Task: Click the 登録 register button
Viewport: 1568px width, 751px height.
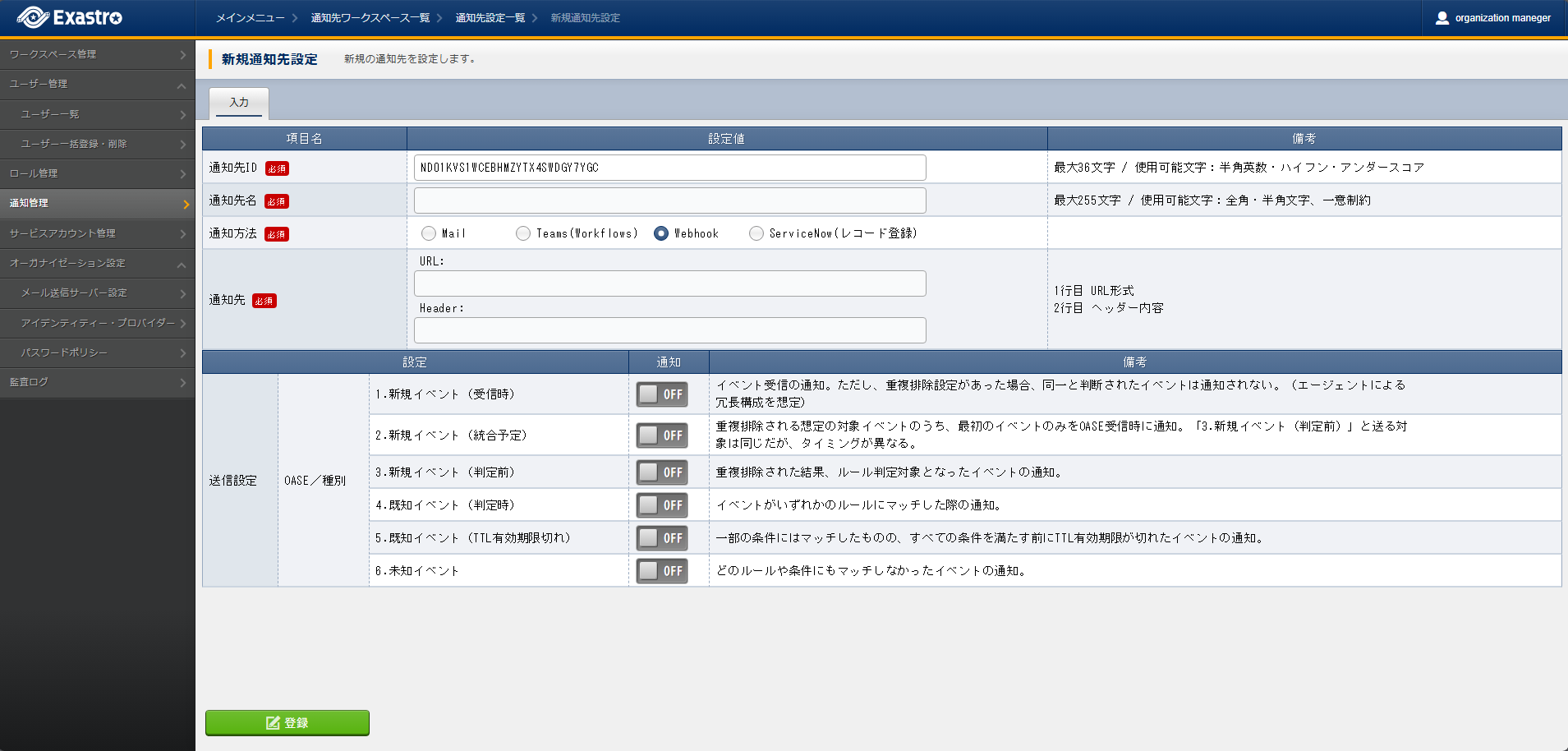Action: 287,723
